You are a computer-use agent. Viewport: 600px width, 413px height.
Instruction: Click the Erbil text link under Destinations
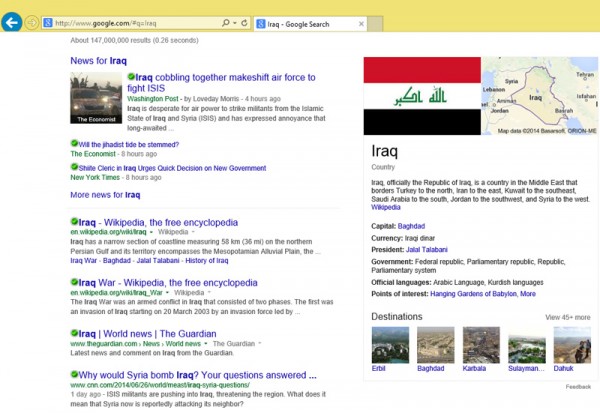[x=378, y=368]
